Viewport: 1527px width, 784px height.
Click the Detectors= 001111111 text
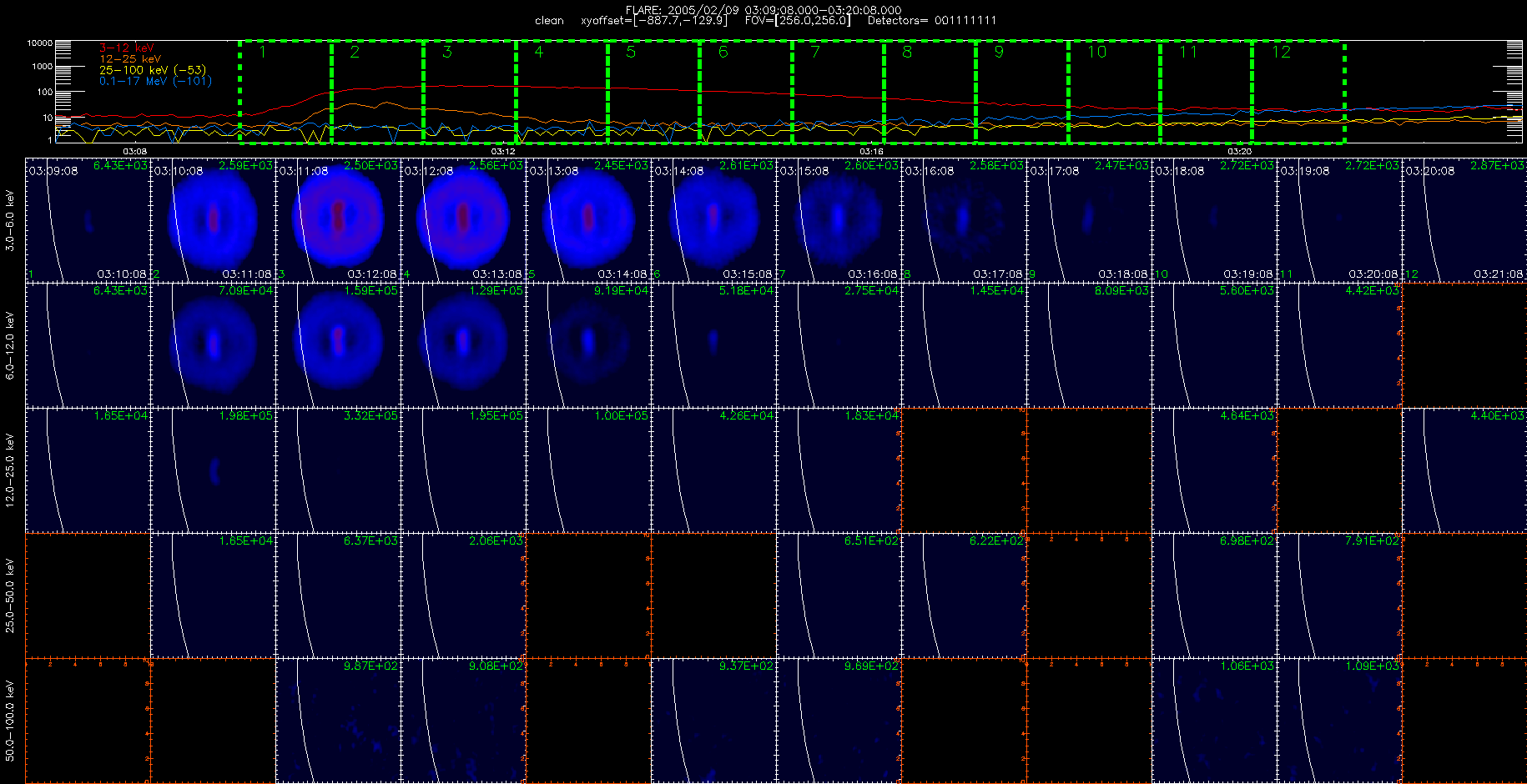pos(932,21)
